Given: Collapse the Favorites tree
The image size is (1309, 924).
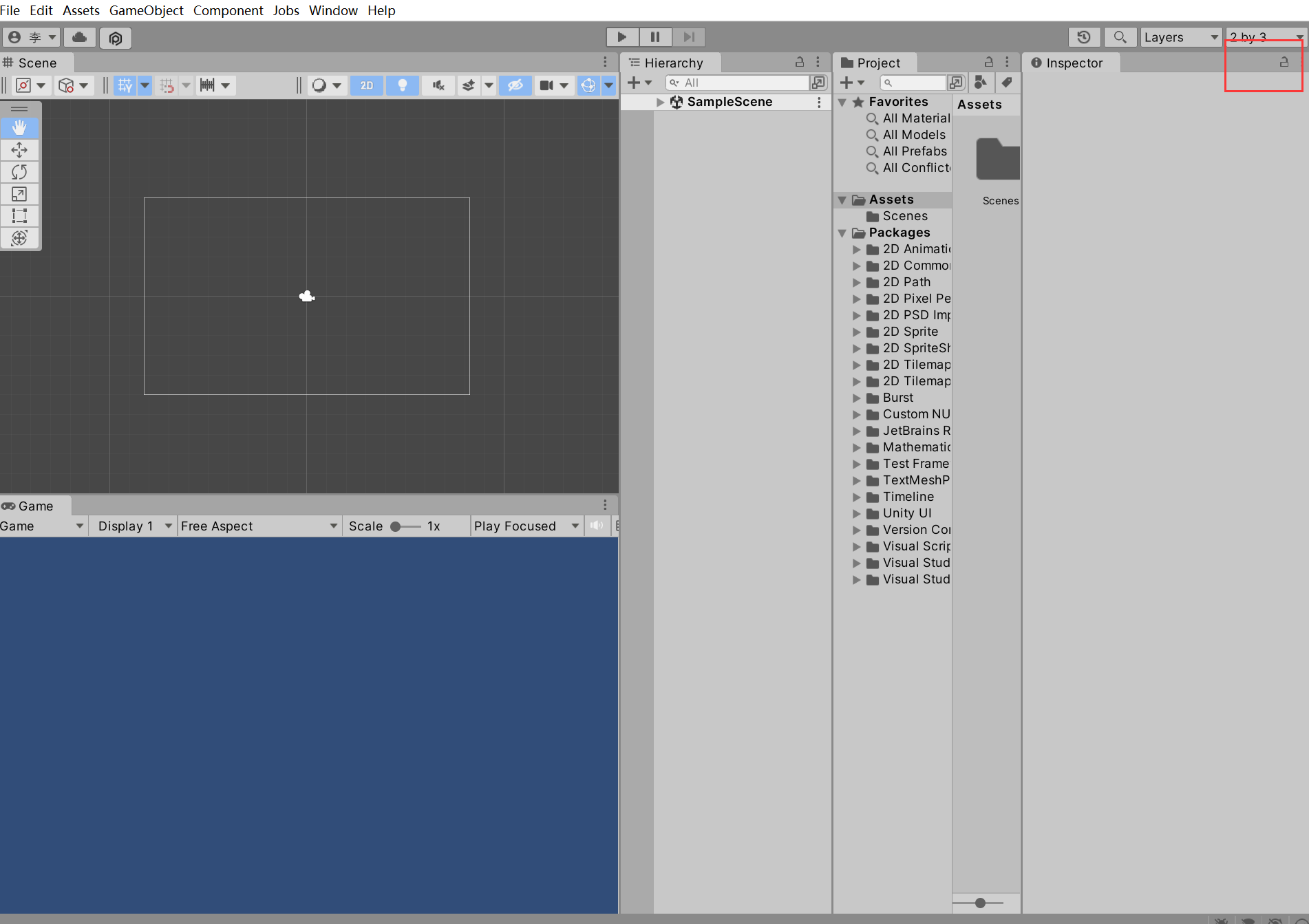Looking at the screenshot, I should pos(842,102).
